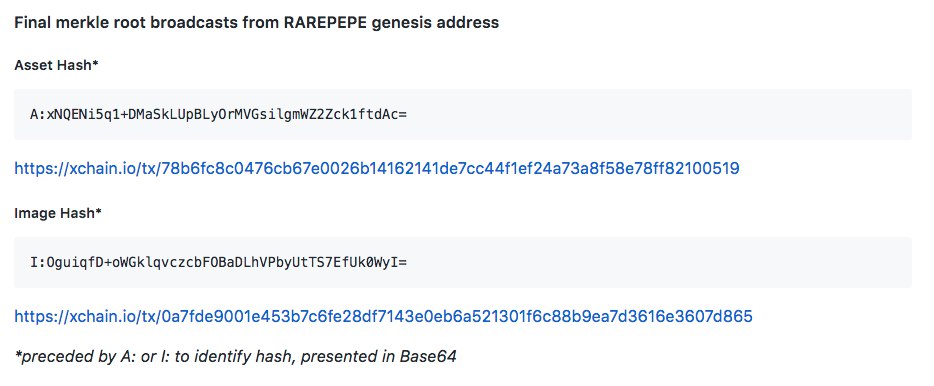934x386 pixels.
Task: Click the word Base64 in the footnote
Action: [x=428, y=357]
